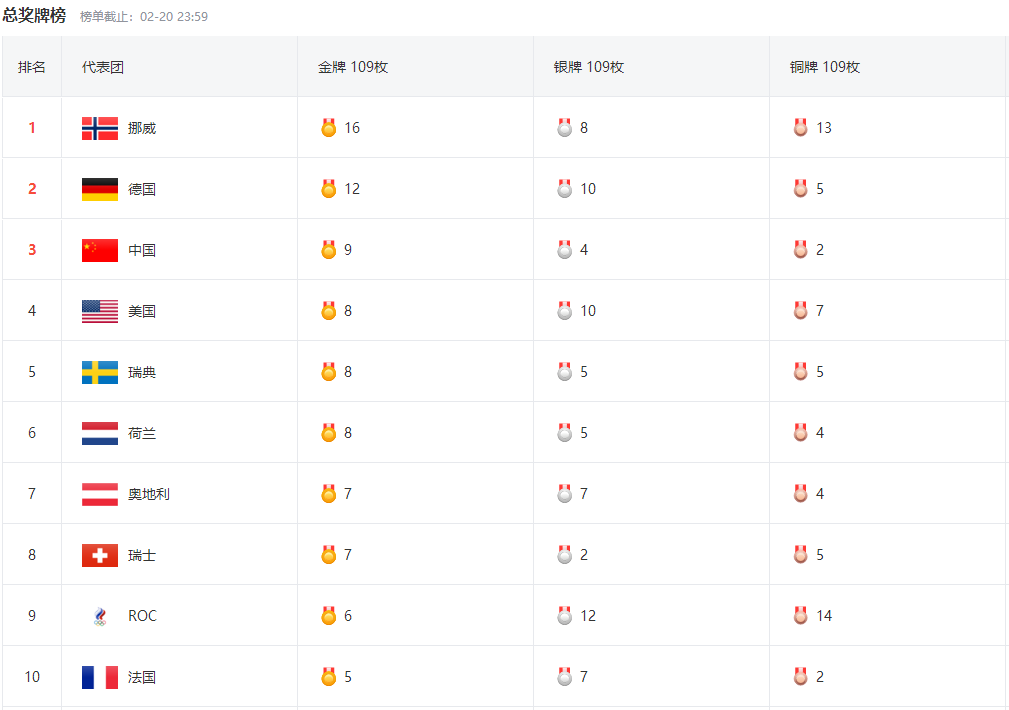The width and height of the screenshot is (1009, 710).
Task: Click the United States flag icon
Action: point(99,311)
